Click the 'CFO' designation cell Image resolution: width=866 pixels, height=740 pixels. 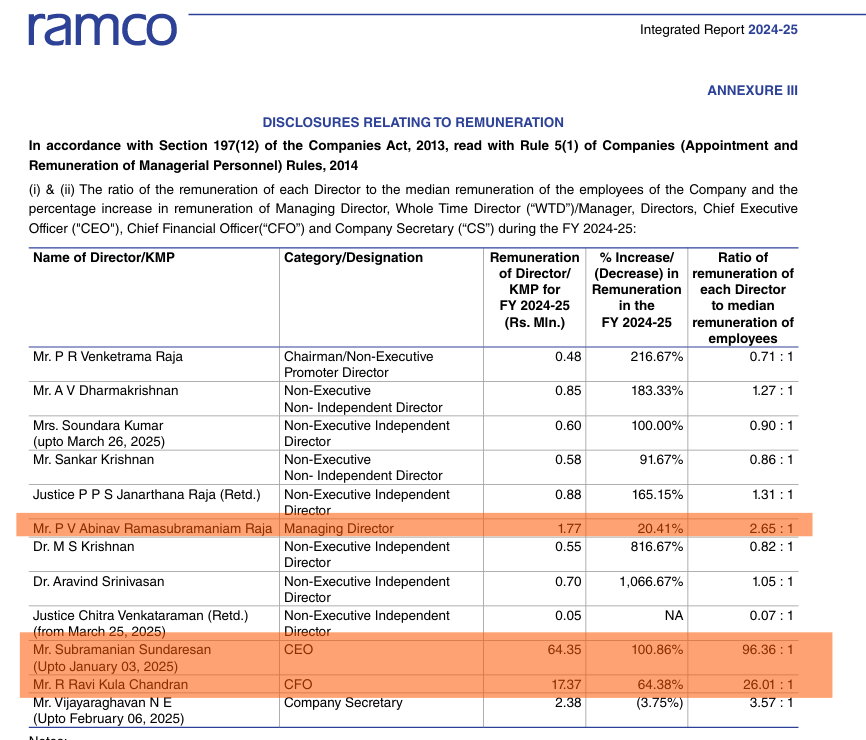click(x=298, y=685)
